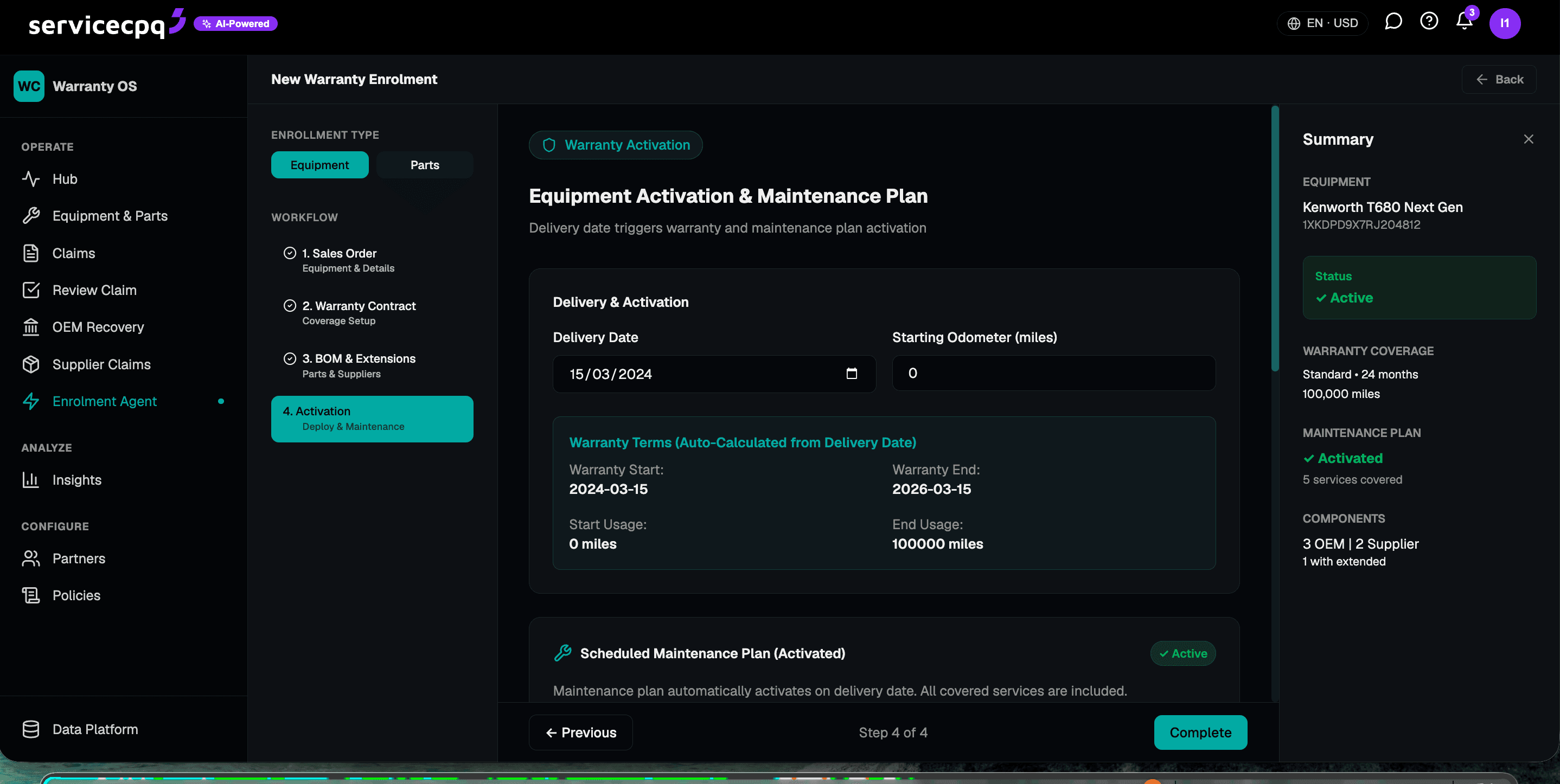Click the Active badge on Maintenance Plan
The height and width of the screenshot is (784, 1560).
(x=1182, y=653)
